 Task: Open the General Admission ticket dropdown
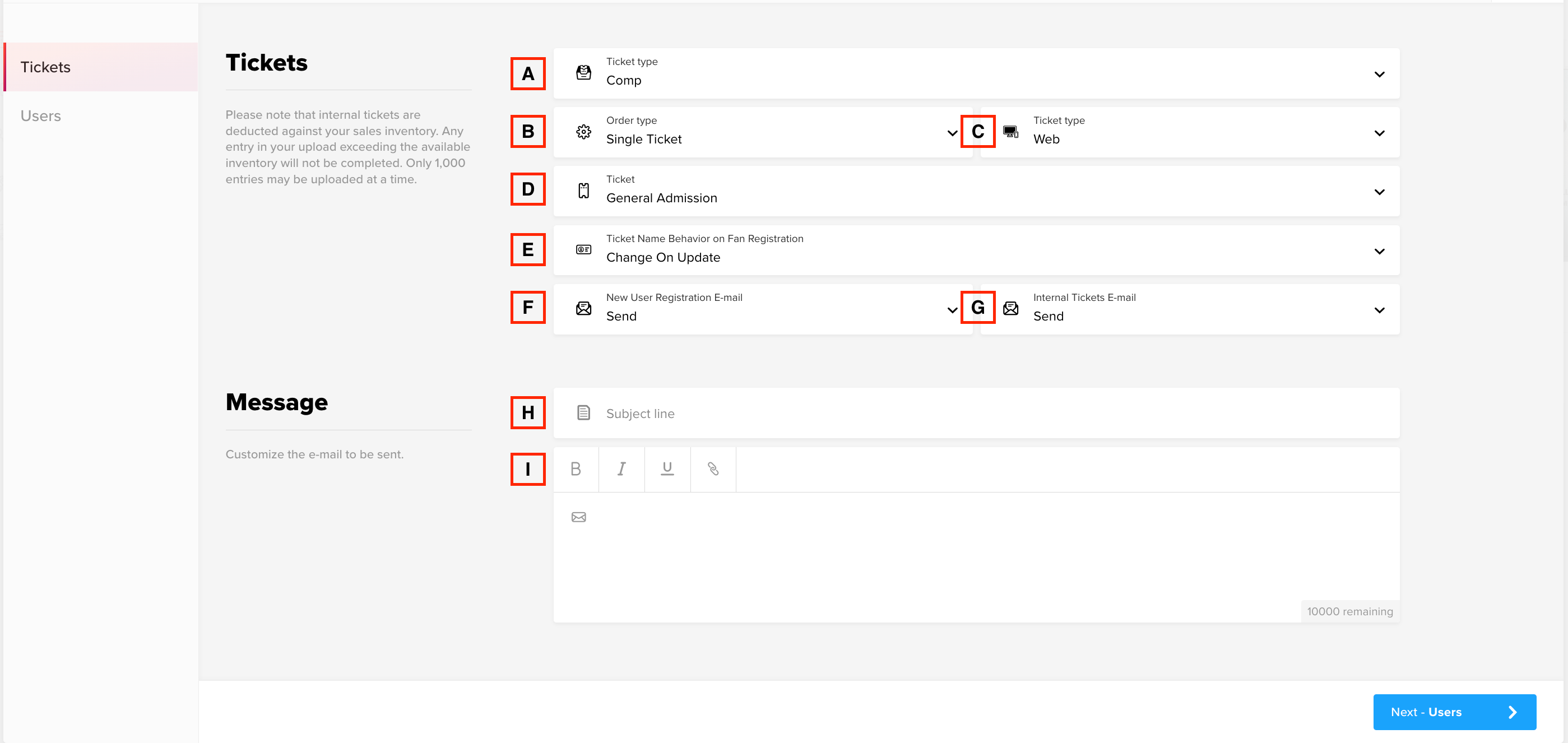[976, 191]
